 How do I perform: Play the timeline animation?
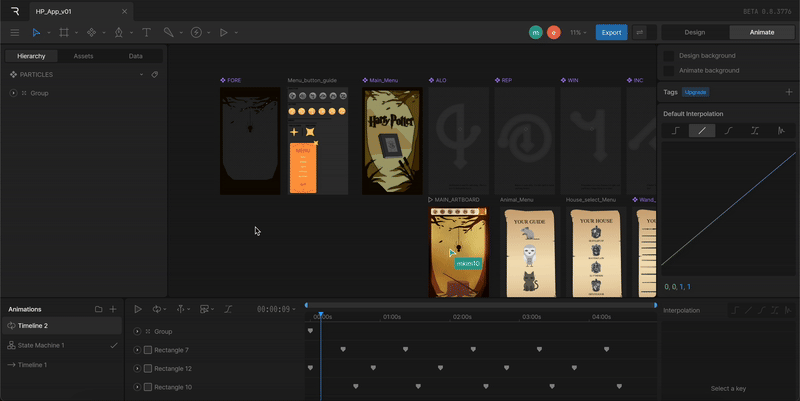pyautogui.click(x=138, y=309)
